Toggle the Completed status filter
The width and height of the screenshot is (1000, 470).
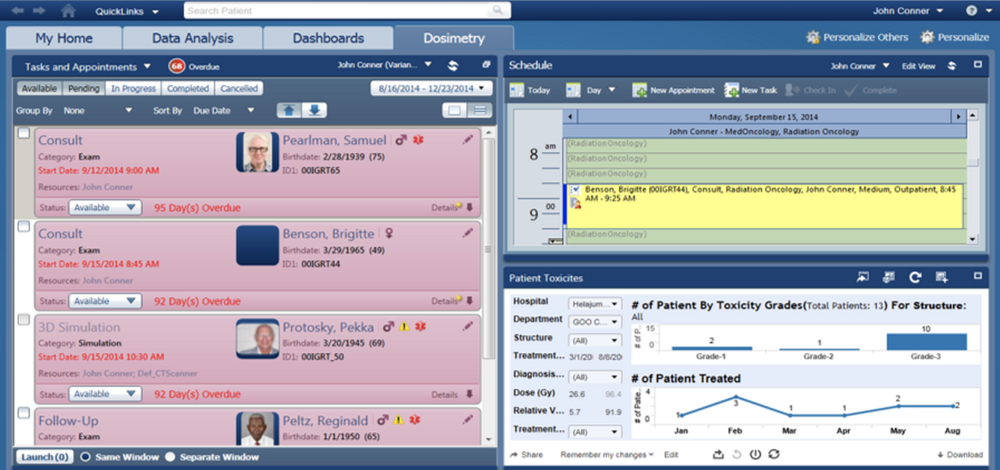coord(188,89)
